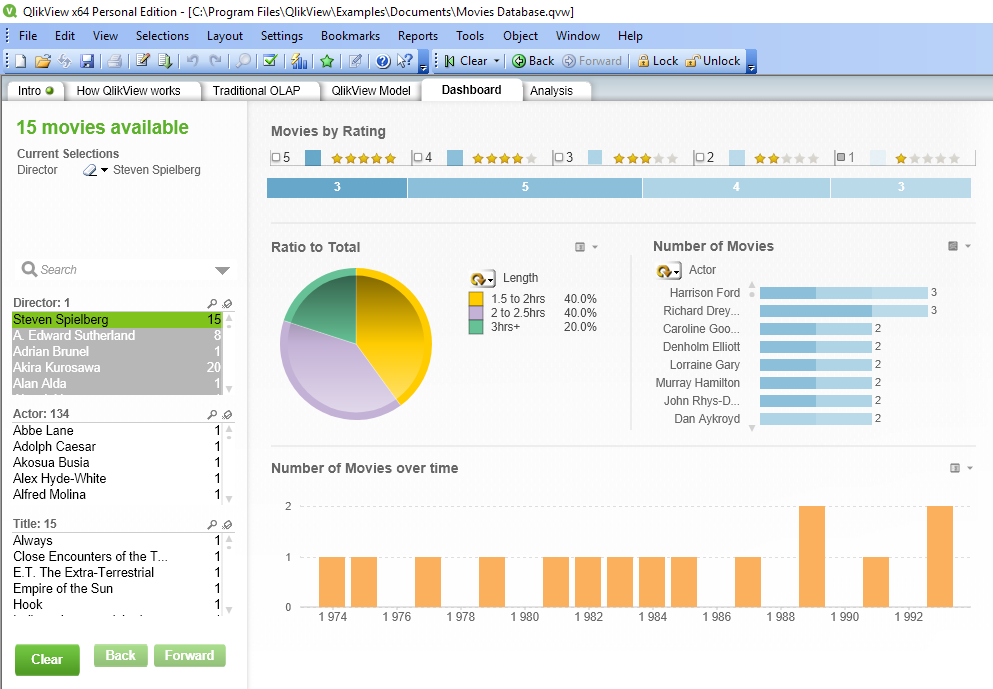Viewport: 993px width, 689px height.
Task: Create a new document from the toolbar
Action: pos(21,61)
